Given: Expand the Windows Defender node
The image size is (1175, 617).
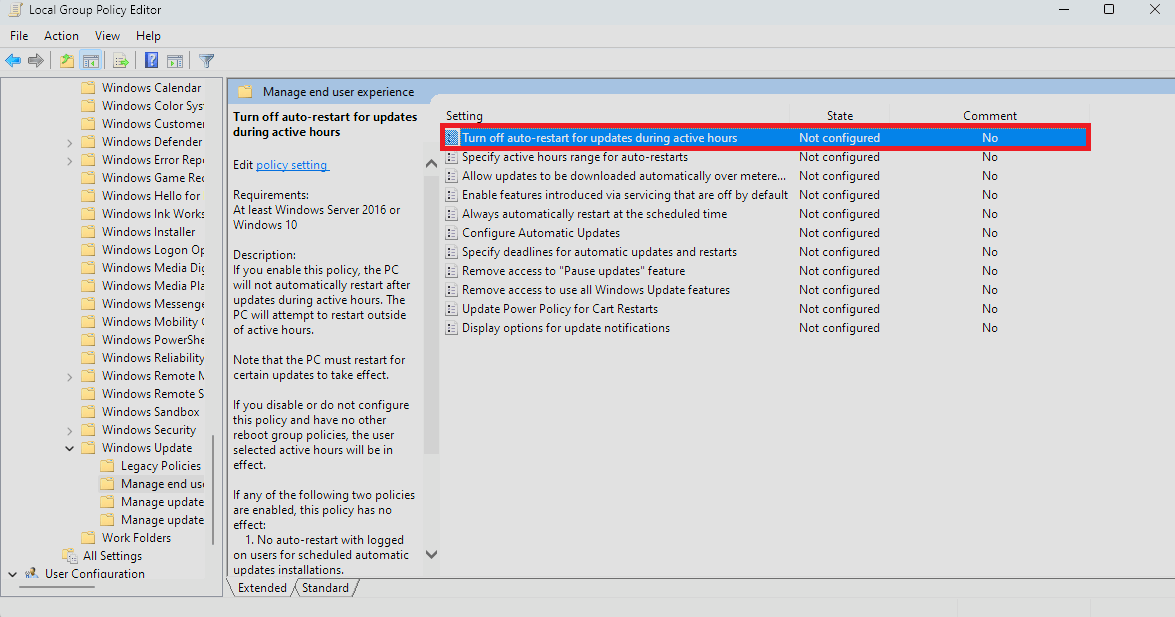Looking at the screenshot, I should point(68,141).
